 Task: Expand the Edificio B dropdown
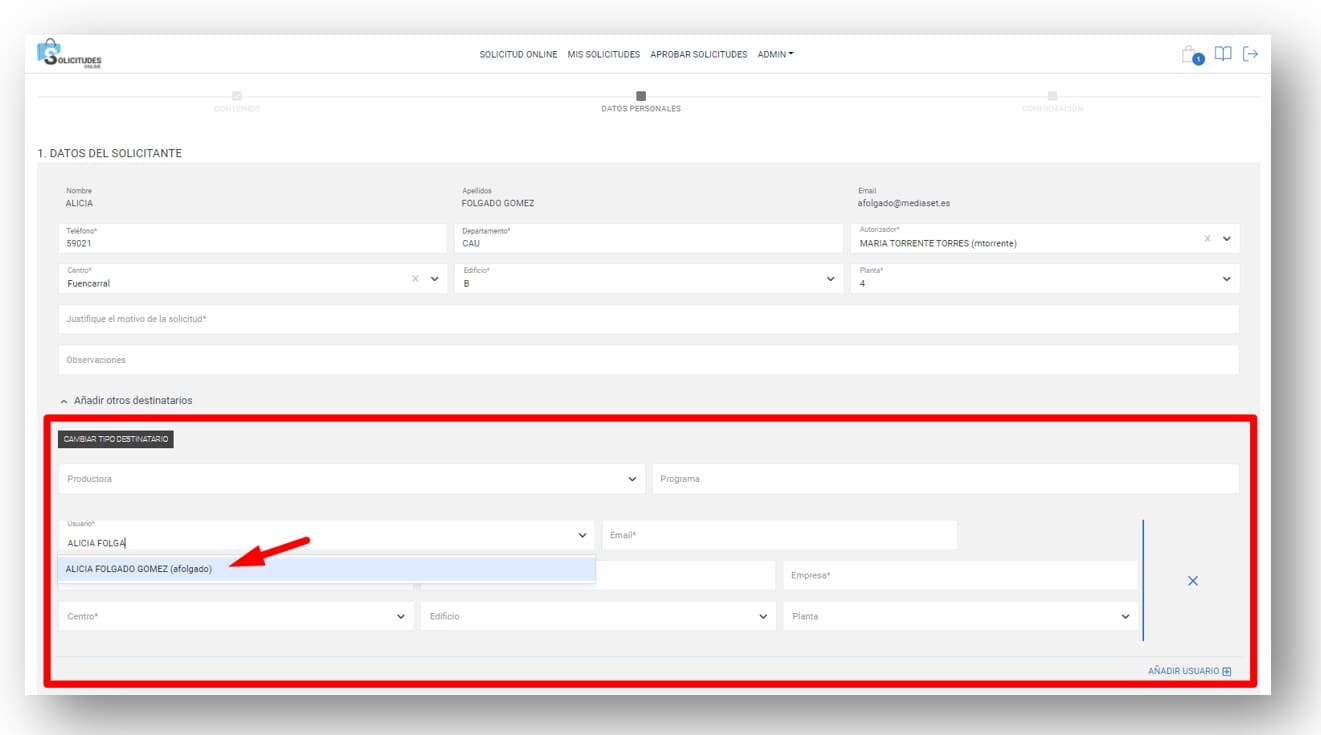coord(830,279)
